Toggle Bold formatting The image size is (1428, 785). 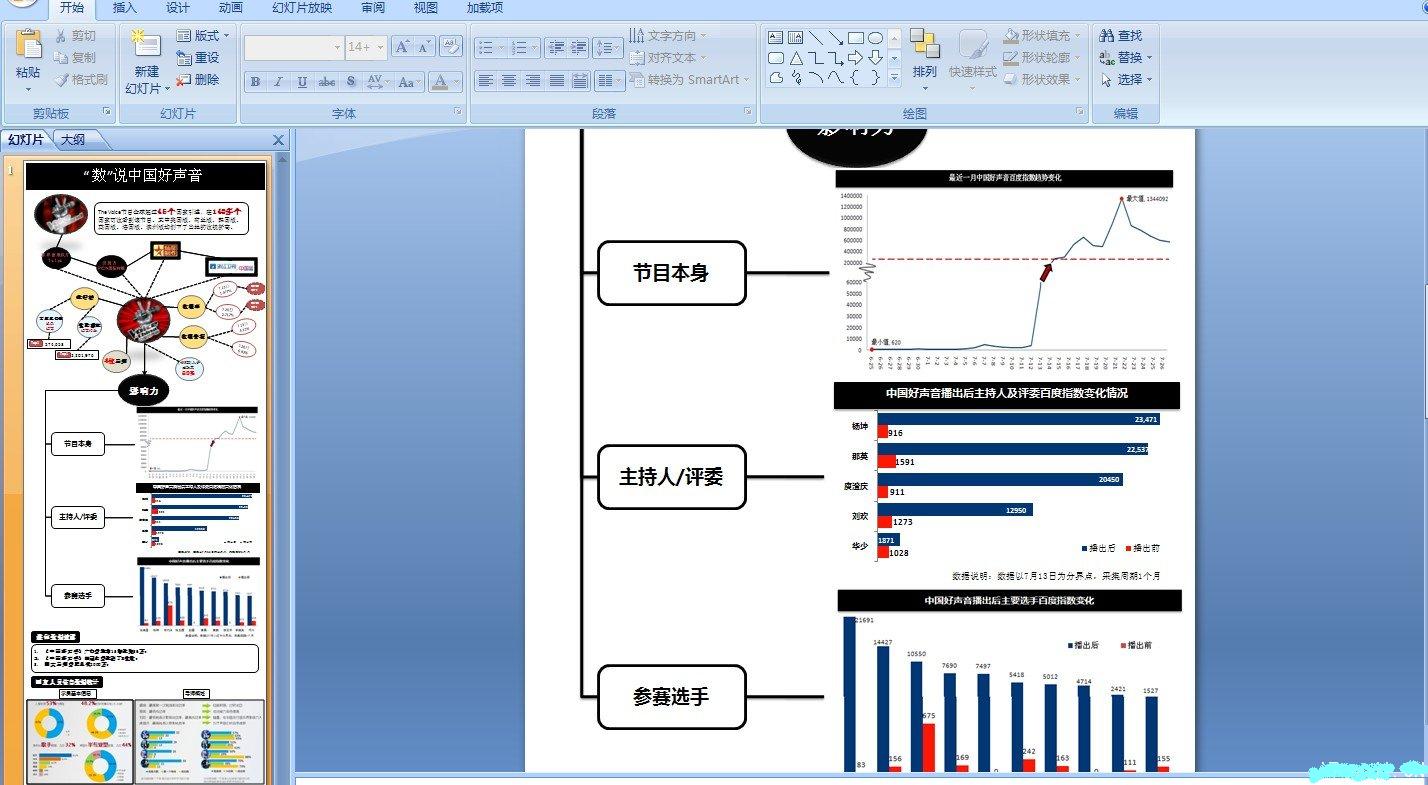click(256, 82)
